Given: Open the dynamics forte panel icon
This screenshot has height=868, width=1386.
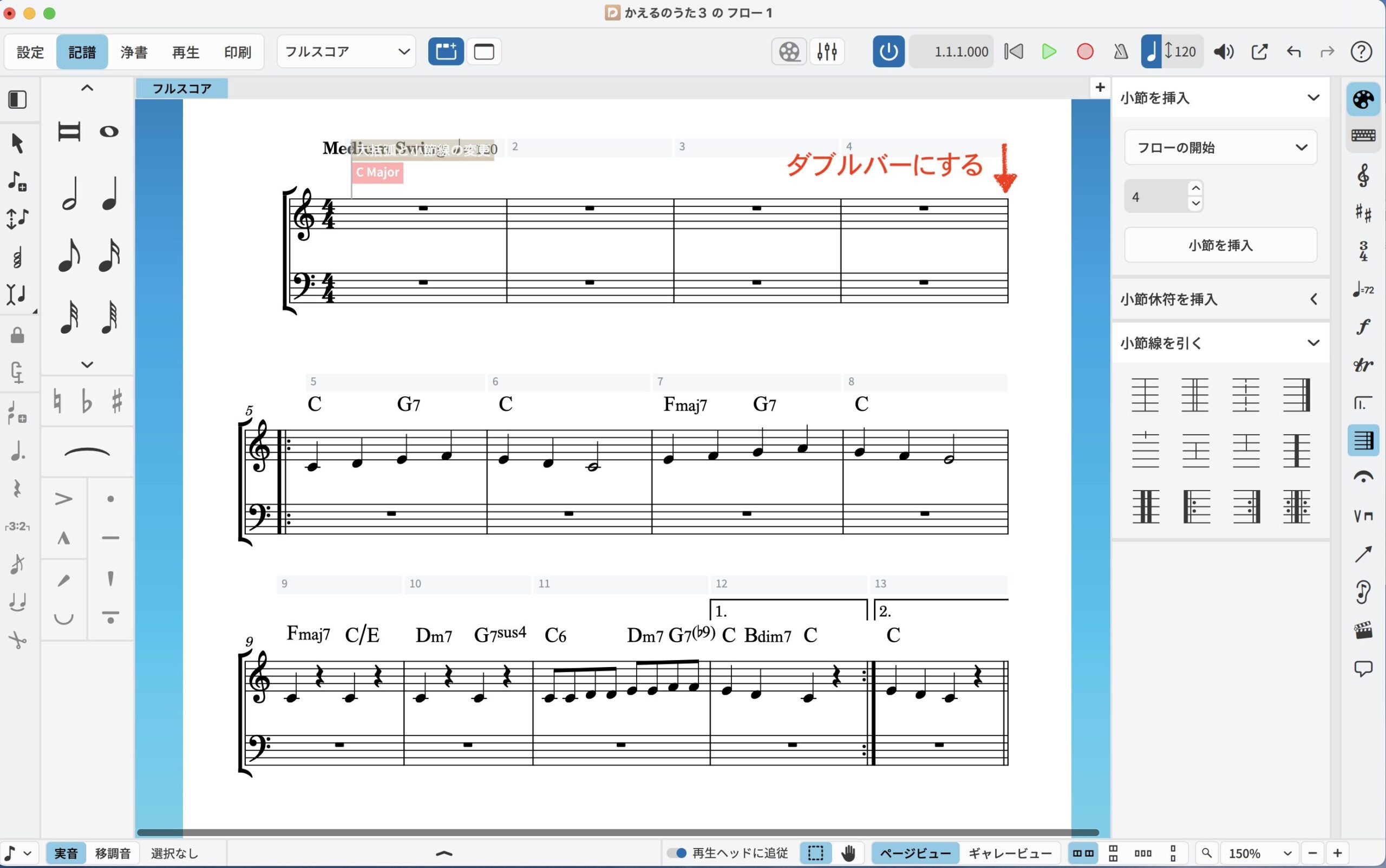Looking at the screenshot, I should [x=1363, y=326].
